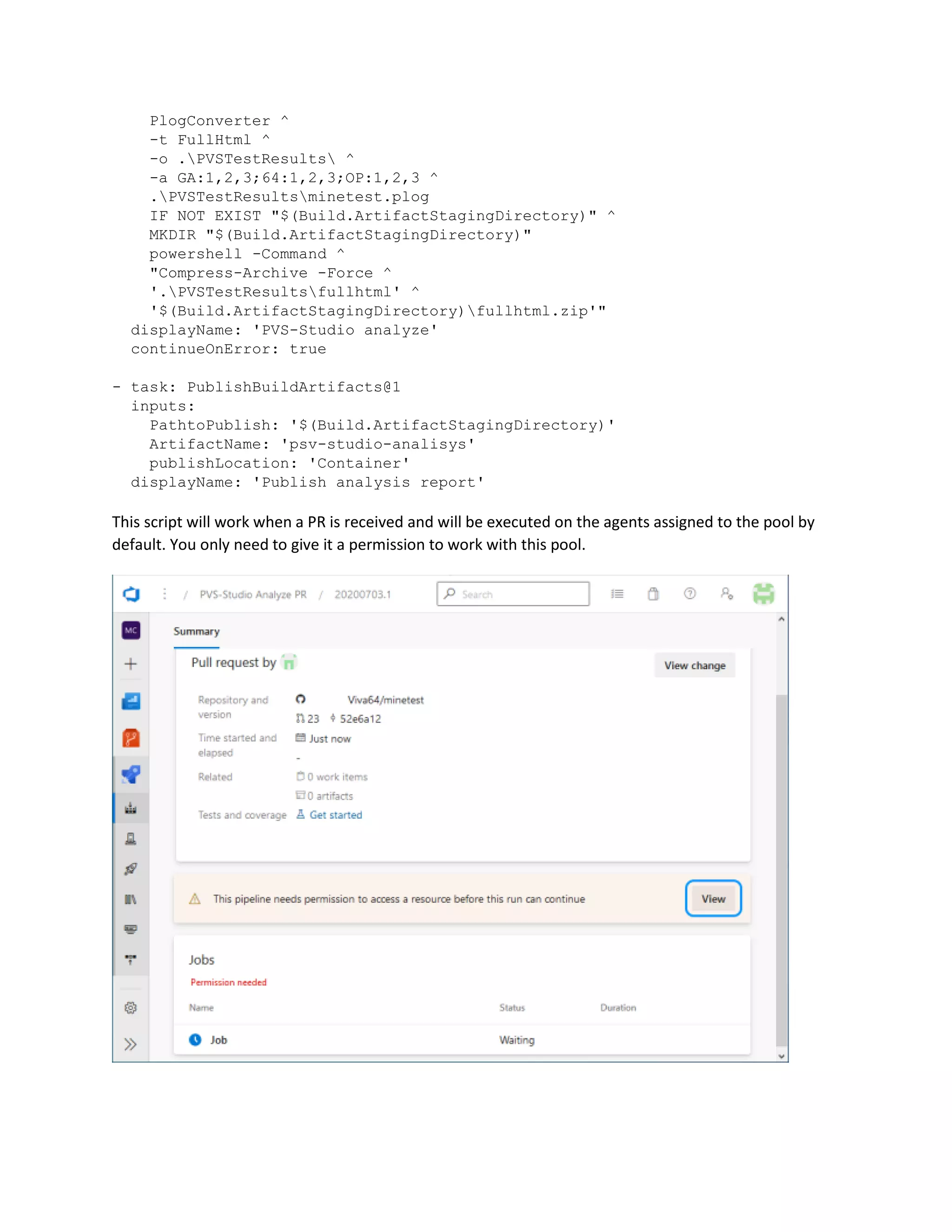
Task: Click the Duration column header
Action: coord(618,1007)
